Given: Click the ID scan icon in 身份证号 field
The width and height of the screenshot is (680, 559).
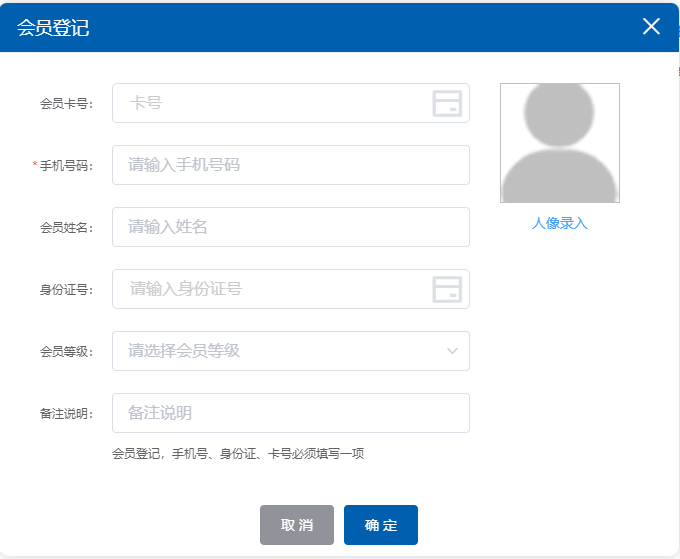Looking at the screenshot, I should tap(446, 289).
